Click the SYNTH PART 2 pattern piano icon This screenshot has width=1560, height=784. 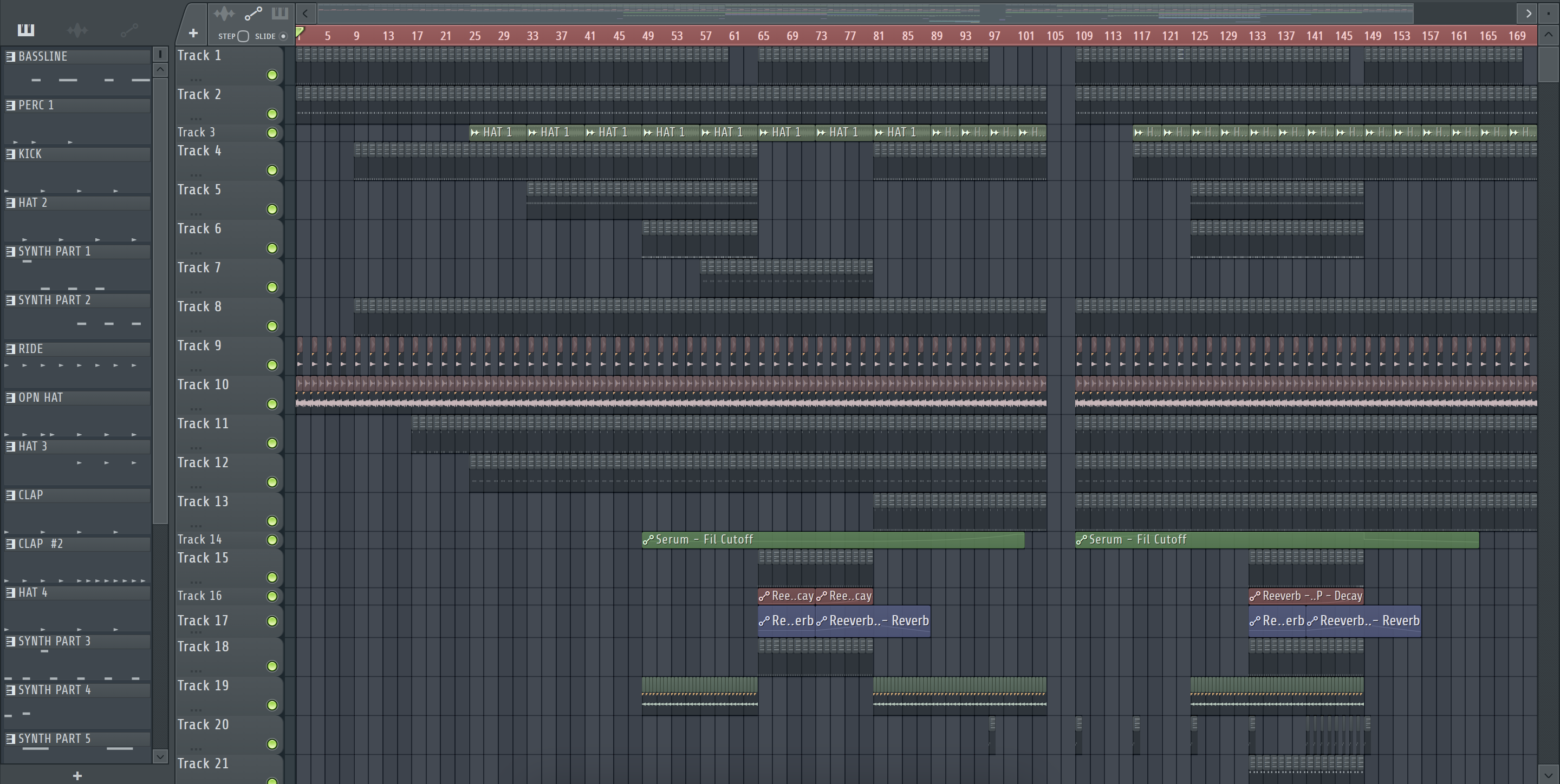[x=10, y=300]
